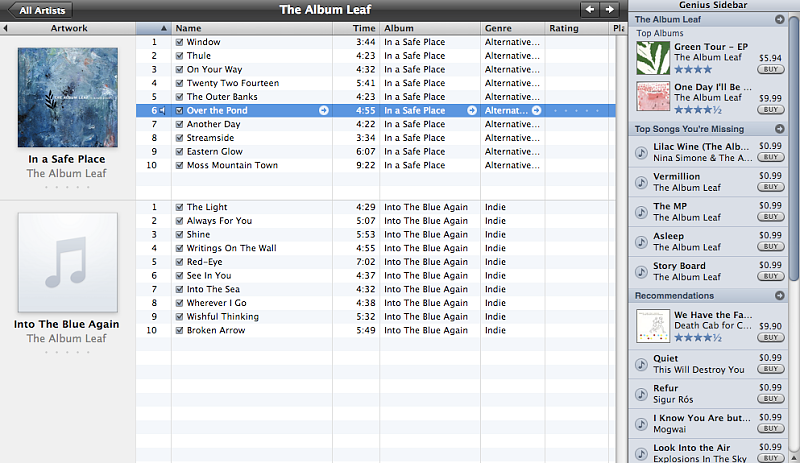Image resolution: width=800 pixels, height=463 pixels.
Task: Preview The MP song icon
Action: 641,212
